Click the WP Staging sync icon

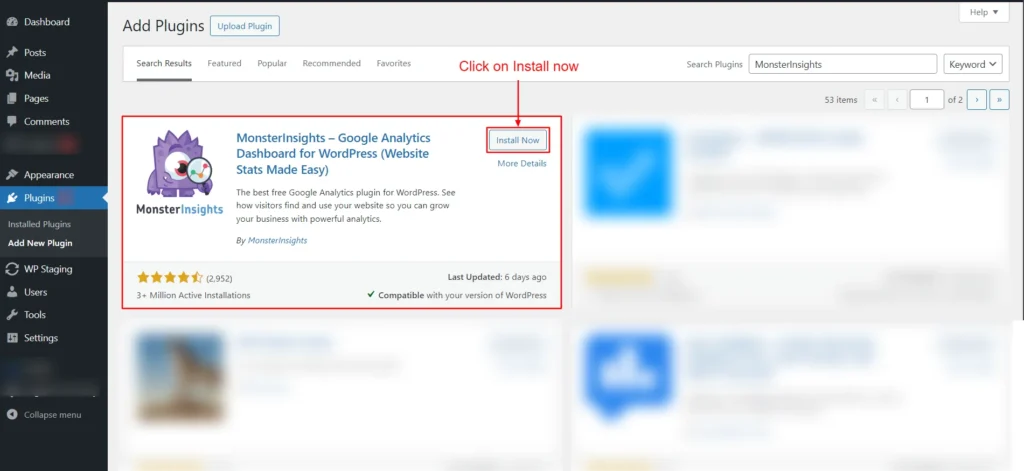(x=12, y=269)
